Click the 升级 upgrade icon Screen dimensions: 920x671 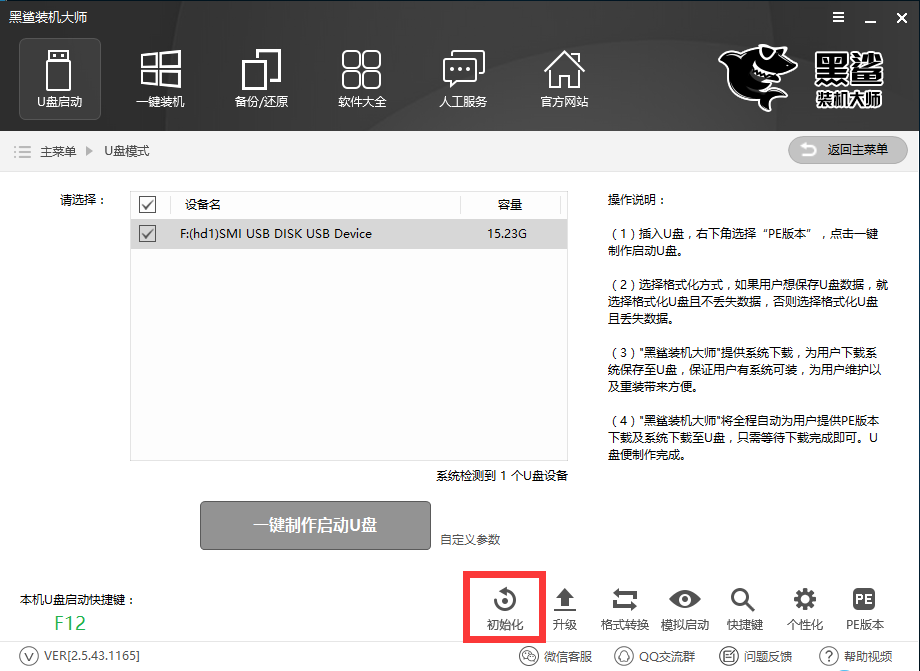(565, 607)
